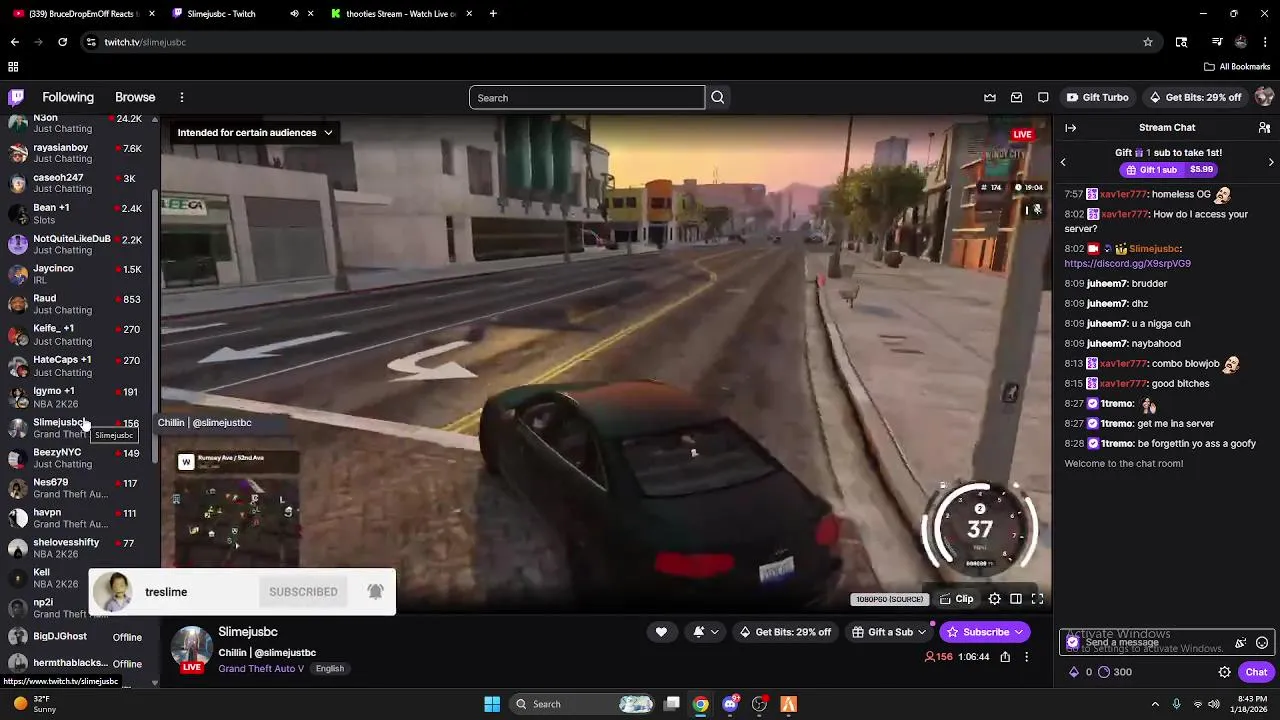Open Chrome media controls icon
Image resolution: width=1280 pixels, height=720 pixels.
(1217, 42)
